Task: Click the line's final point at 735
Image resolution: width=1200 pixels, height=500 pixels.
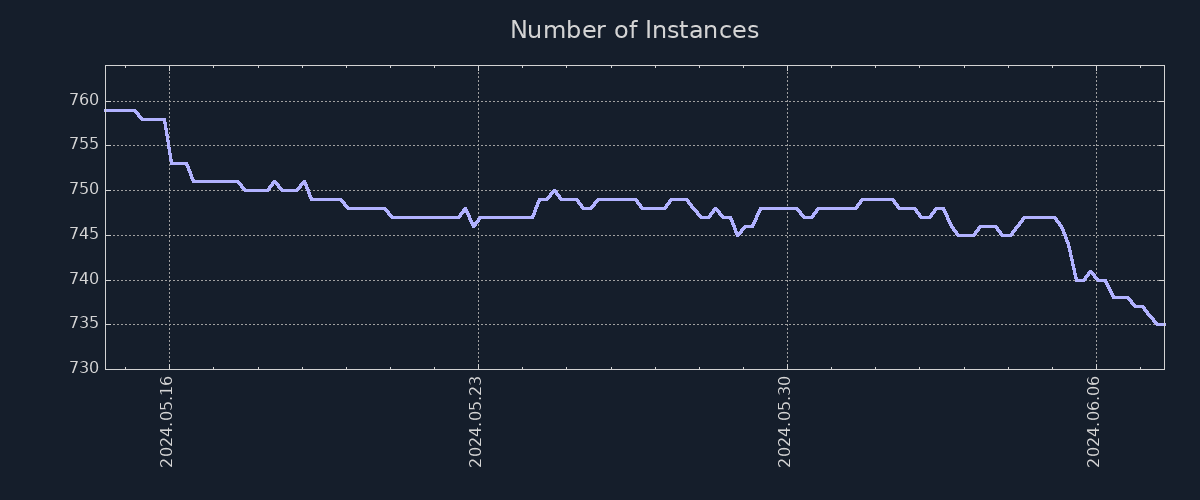Action: [1162, 324]
